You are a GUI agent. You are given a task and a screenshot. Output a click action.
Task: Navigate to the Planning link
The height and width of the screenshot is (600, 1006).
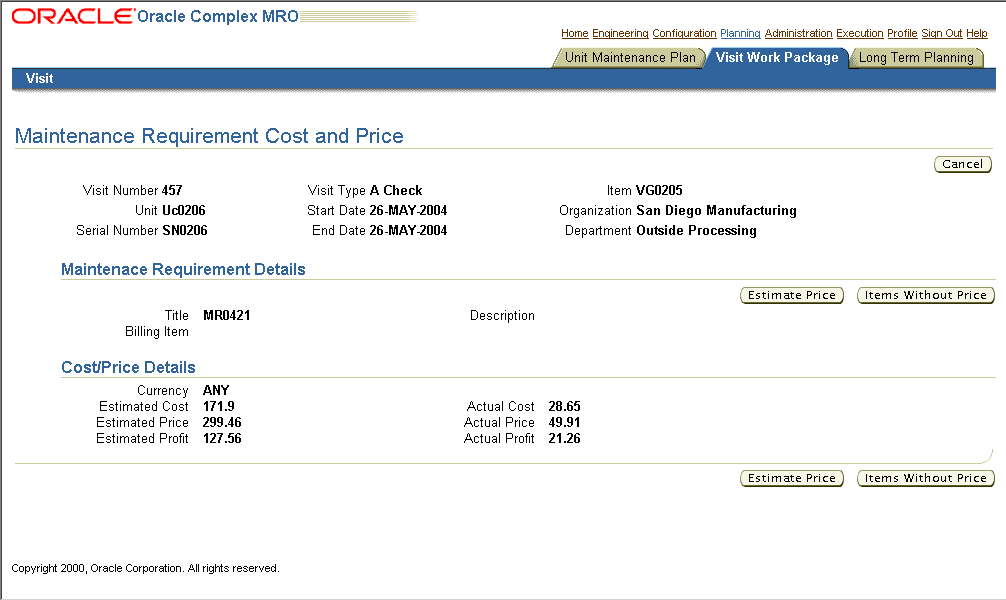(740, 34)
